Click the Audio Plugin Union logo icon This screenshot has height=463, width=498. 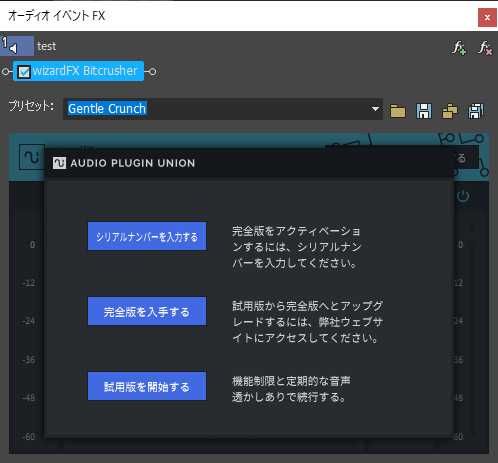click(59, 163)
